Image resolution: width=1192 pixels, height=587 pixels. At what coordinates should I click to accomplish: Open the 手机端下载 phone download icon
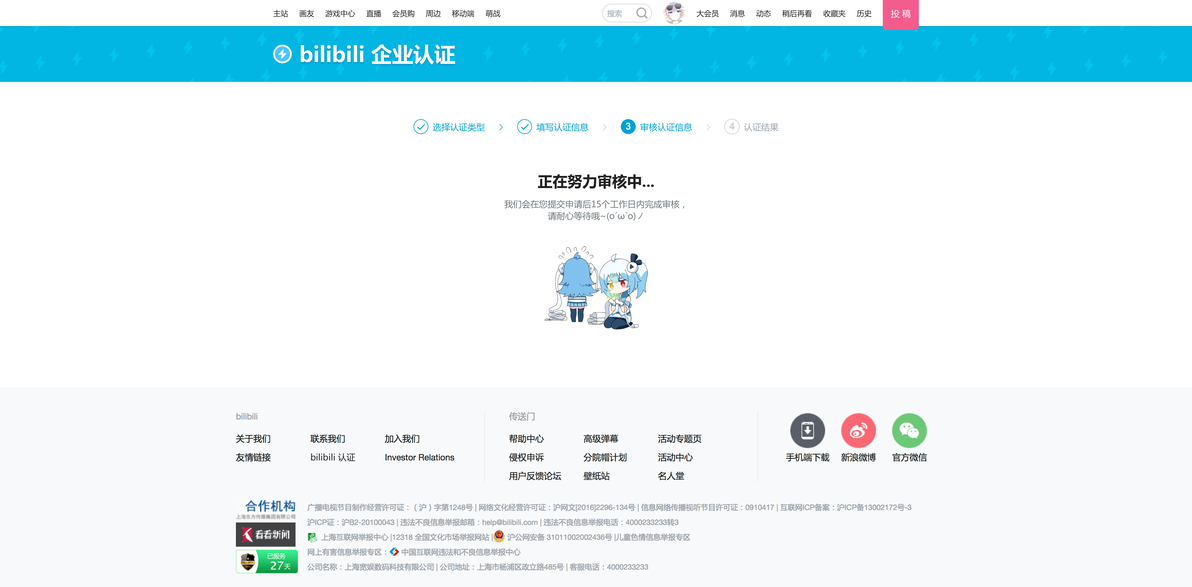click(807, 430)
